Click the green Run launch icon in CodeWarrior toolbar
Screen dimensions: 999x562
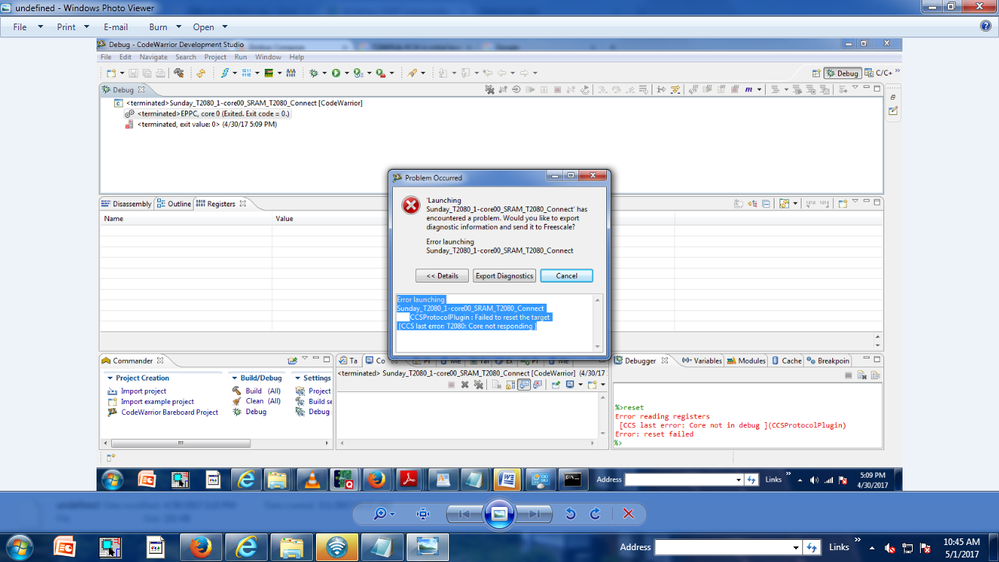point(336,73)
